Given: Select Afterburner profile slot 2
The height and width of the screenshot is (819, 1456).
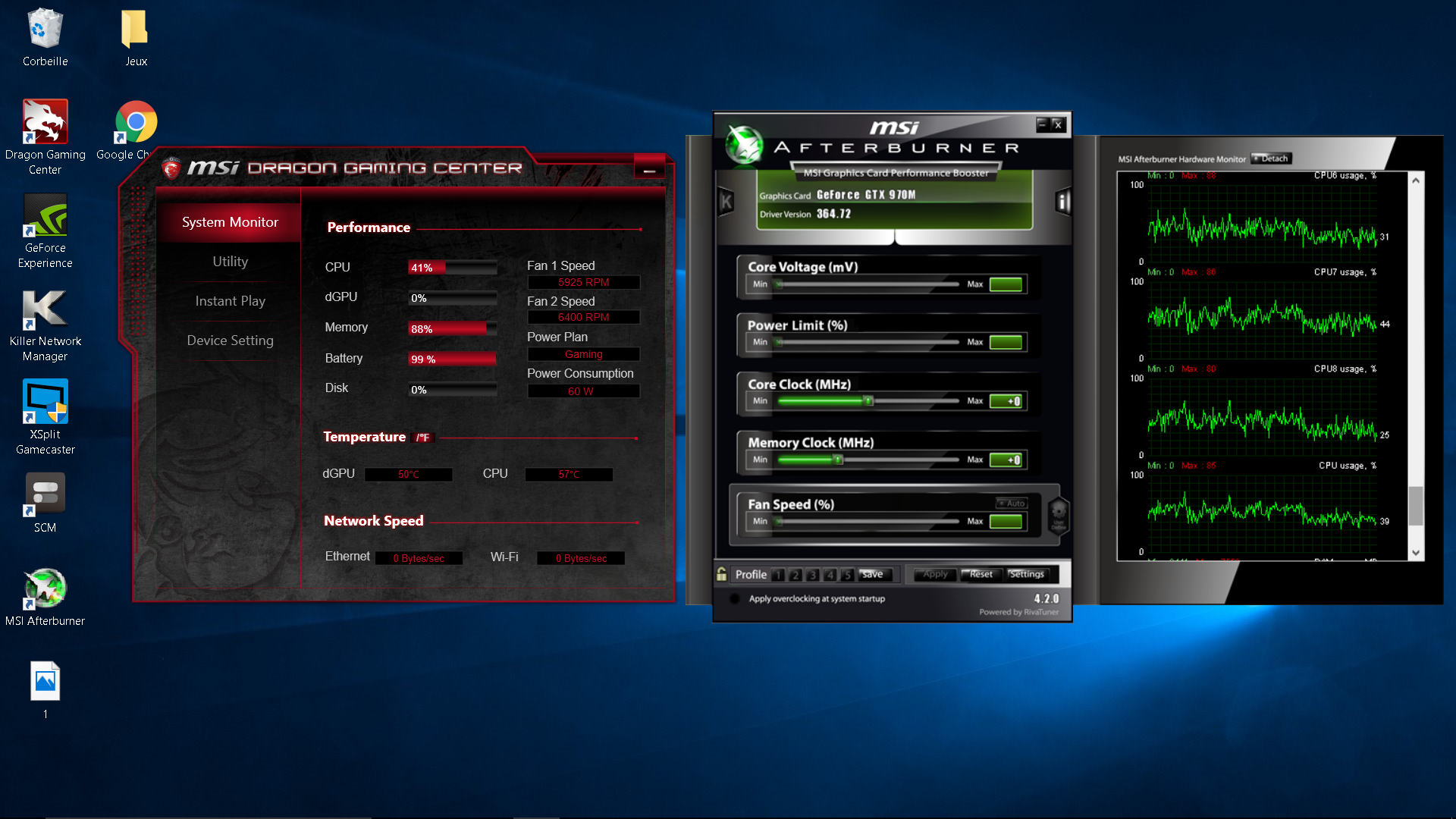Looking at the screenshot, I should 795,575.
